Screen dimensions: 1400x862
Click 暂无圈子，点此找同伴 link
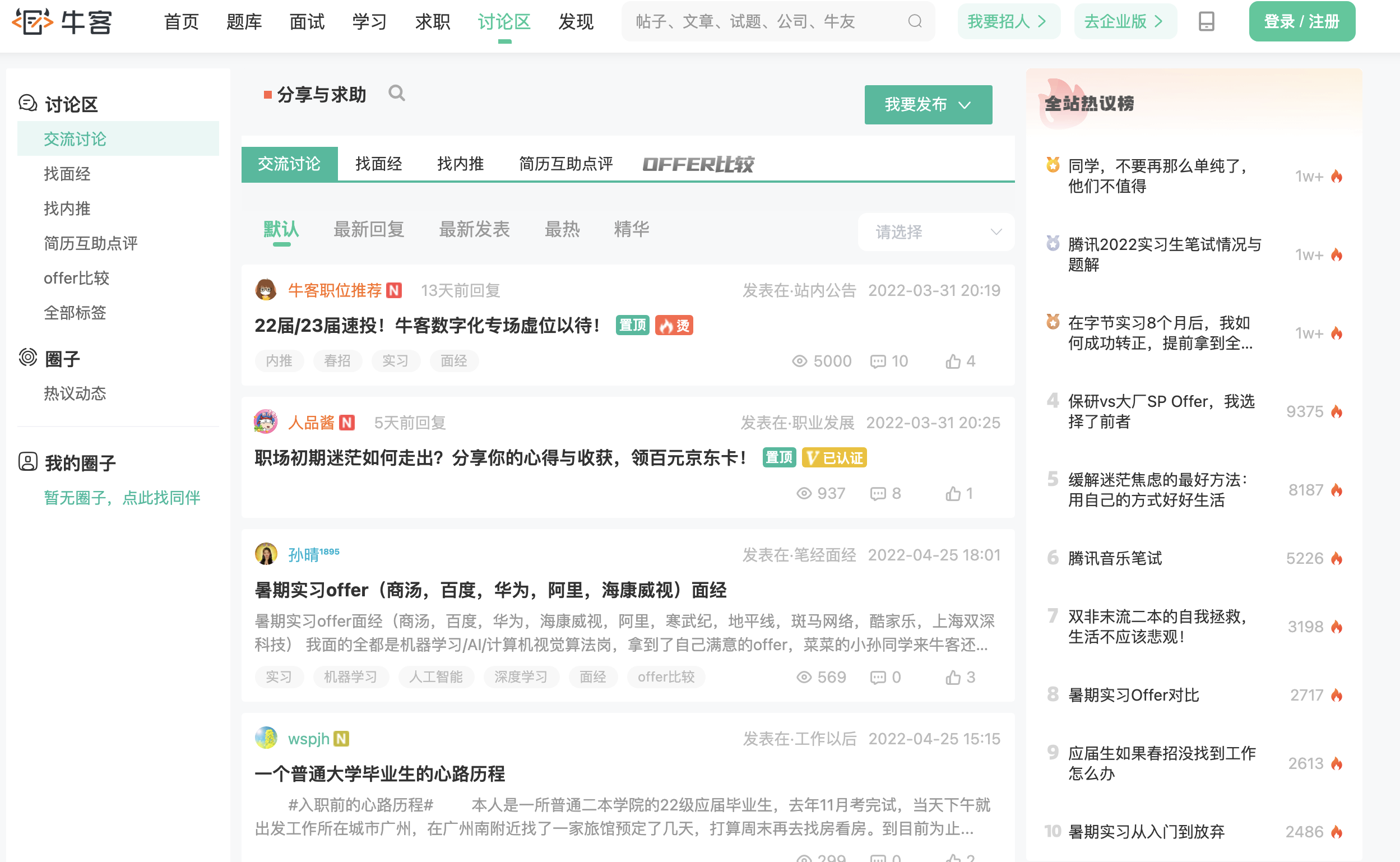122,498
